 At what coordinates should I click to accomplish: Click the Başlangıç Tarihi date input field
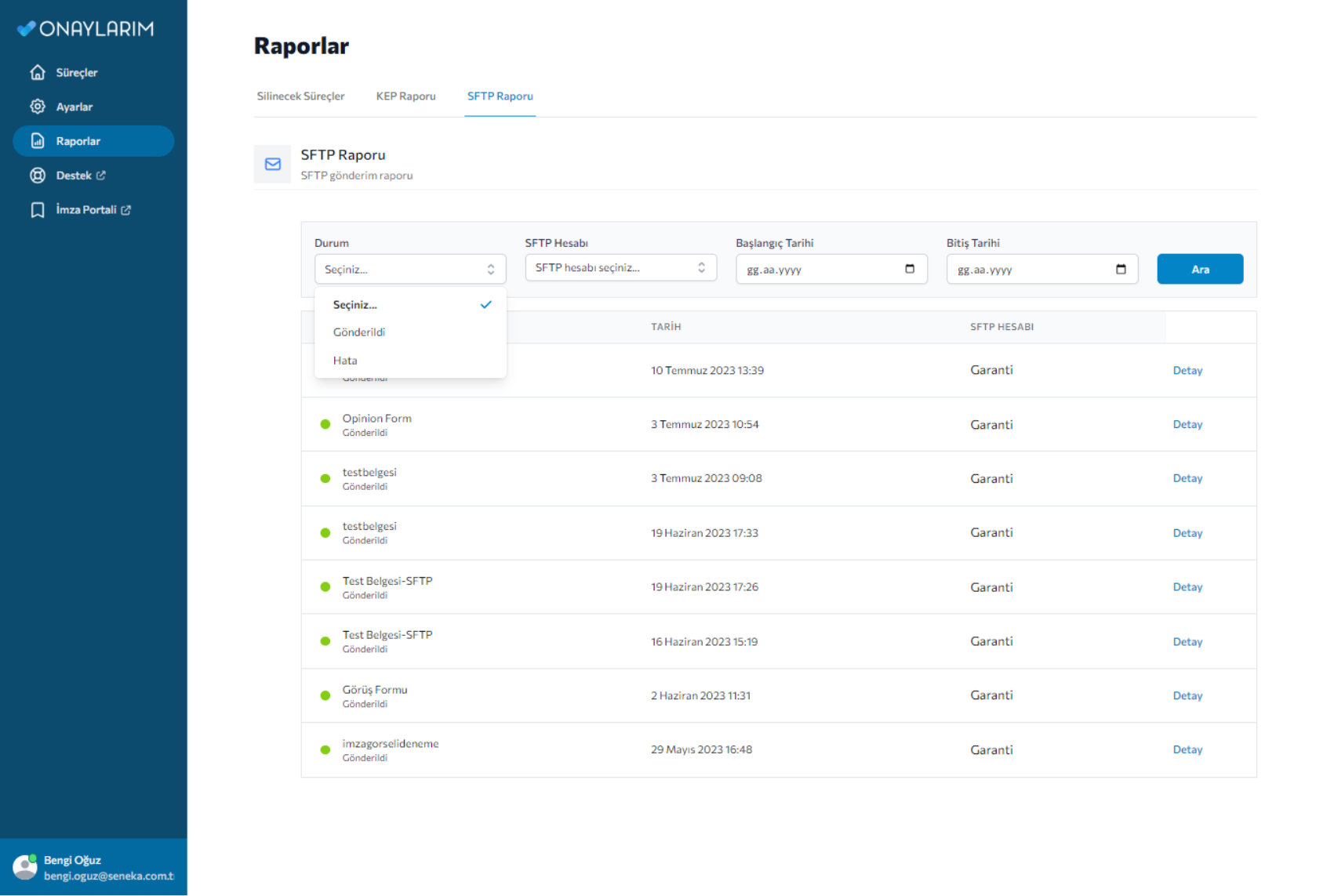816,269
